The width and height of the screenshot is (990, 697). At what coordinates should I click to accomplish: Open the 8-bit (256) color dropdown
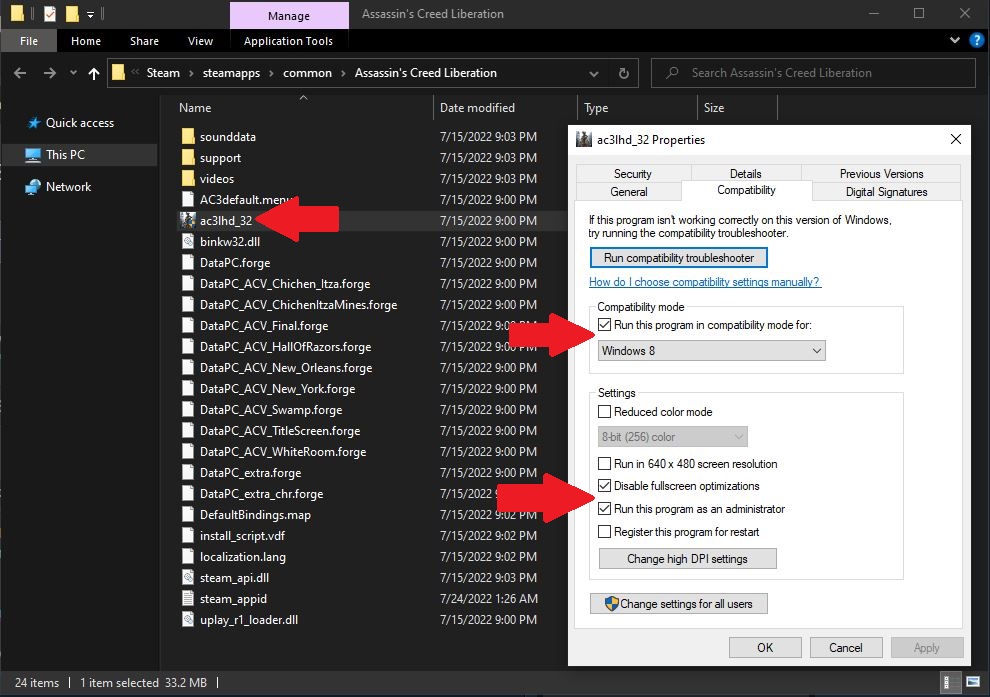click(x=672, y=437)
